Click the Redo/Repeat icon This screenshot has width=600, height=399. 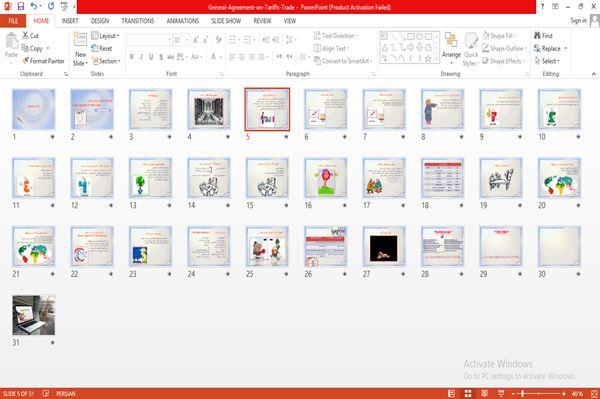(51, 6)
